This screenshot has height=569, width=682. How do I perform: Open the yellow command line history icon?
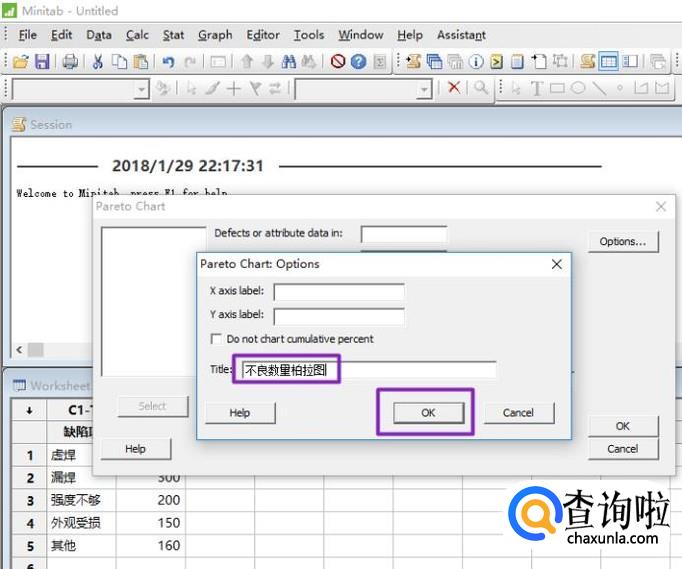pyautogui.click(x=496, y=62)
